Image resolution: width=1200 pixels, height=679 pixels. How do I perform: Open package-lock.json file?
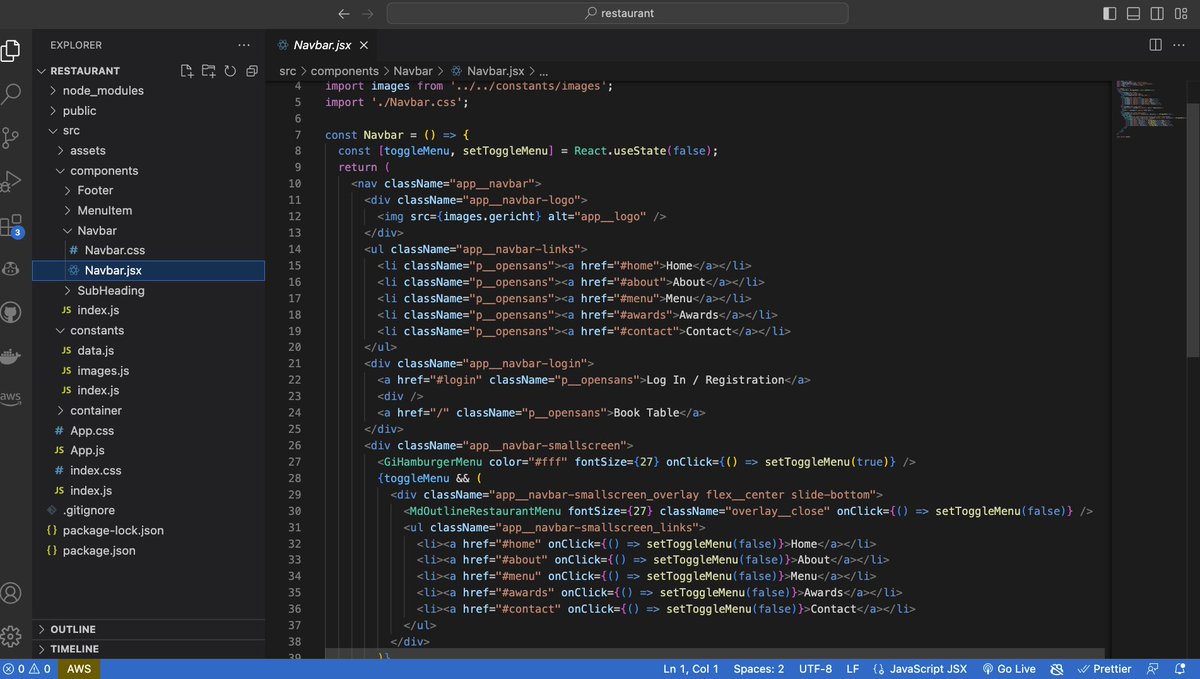point(148,531)
